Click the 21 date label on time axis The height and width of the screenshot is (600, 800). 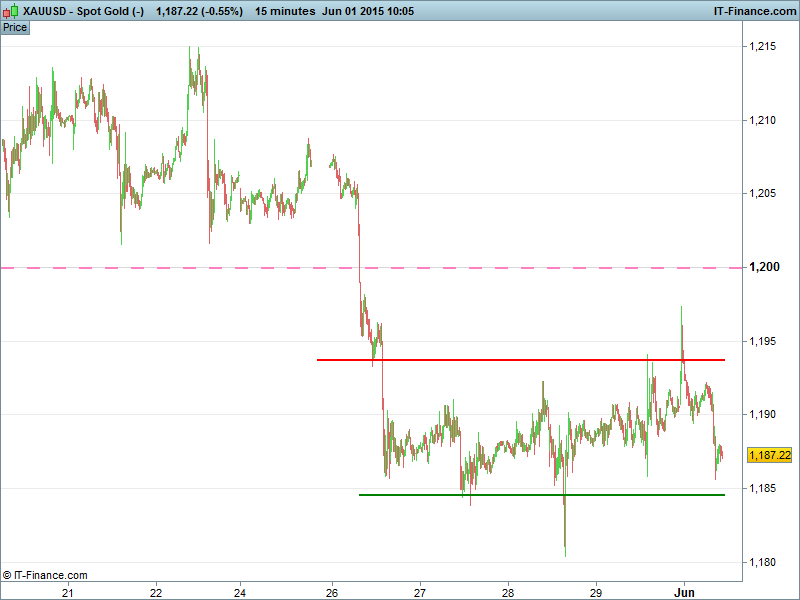click(x=68, y=591)
